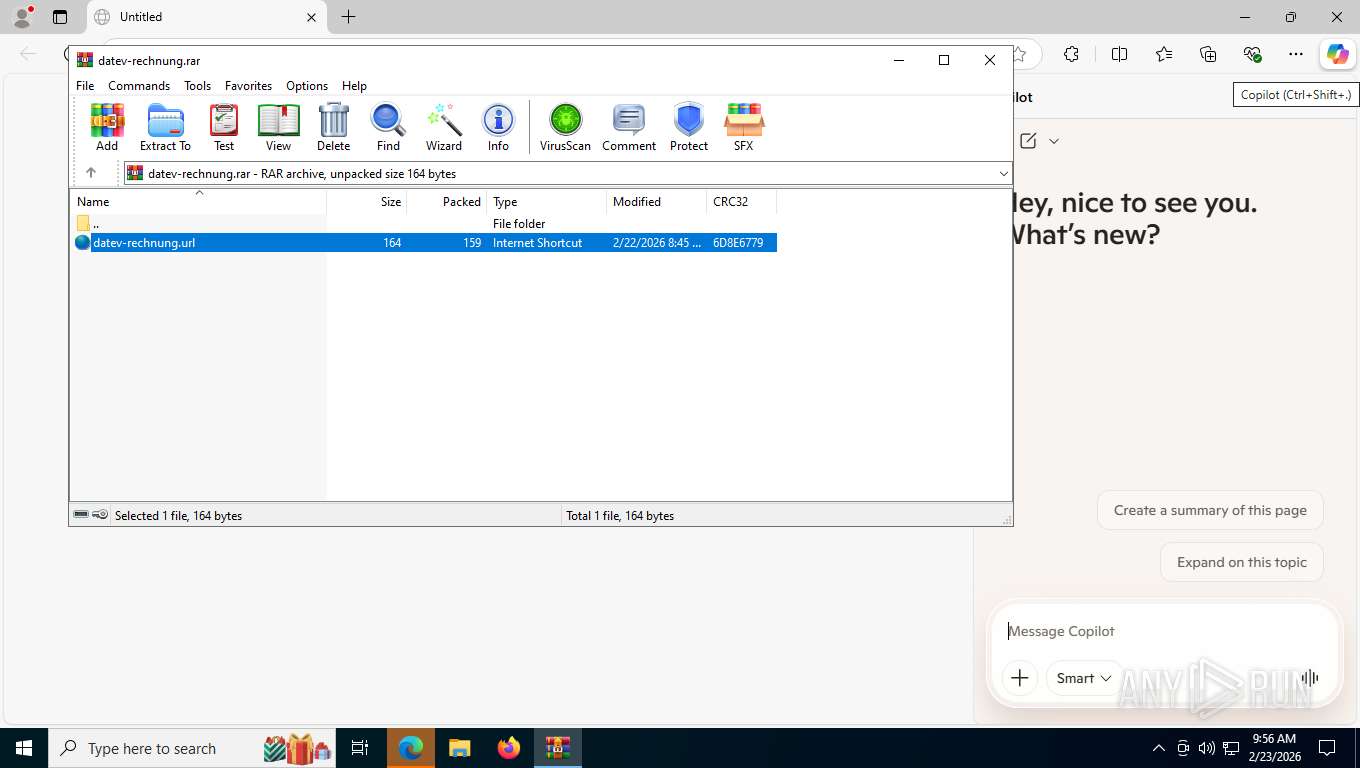Image resolution: width=1360 pixels, height=768 pixels.
Task: Sort by Size column header
Action: coord(367,201)
